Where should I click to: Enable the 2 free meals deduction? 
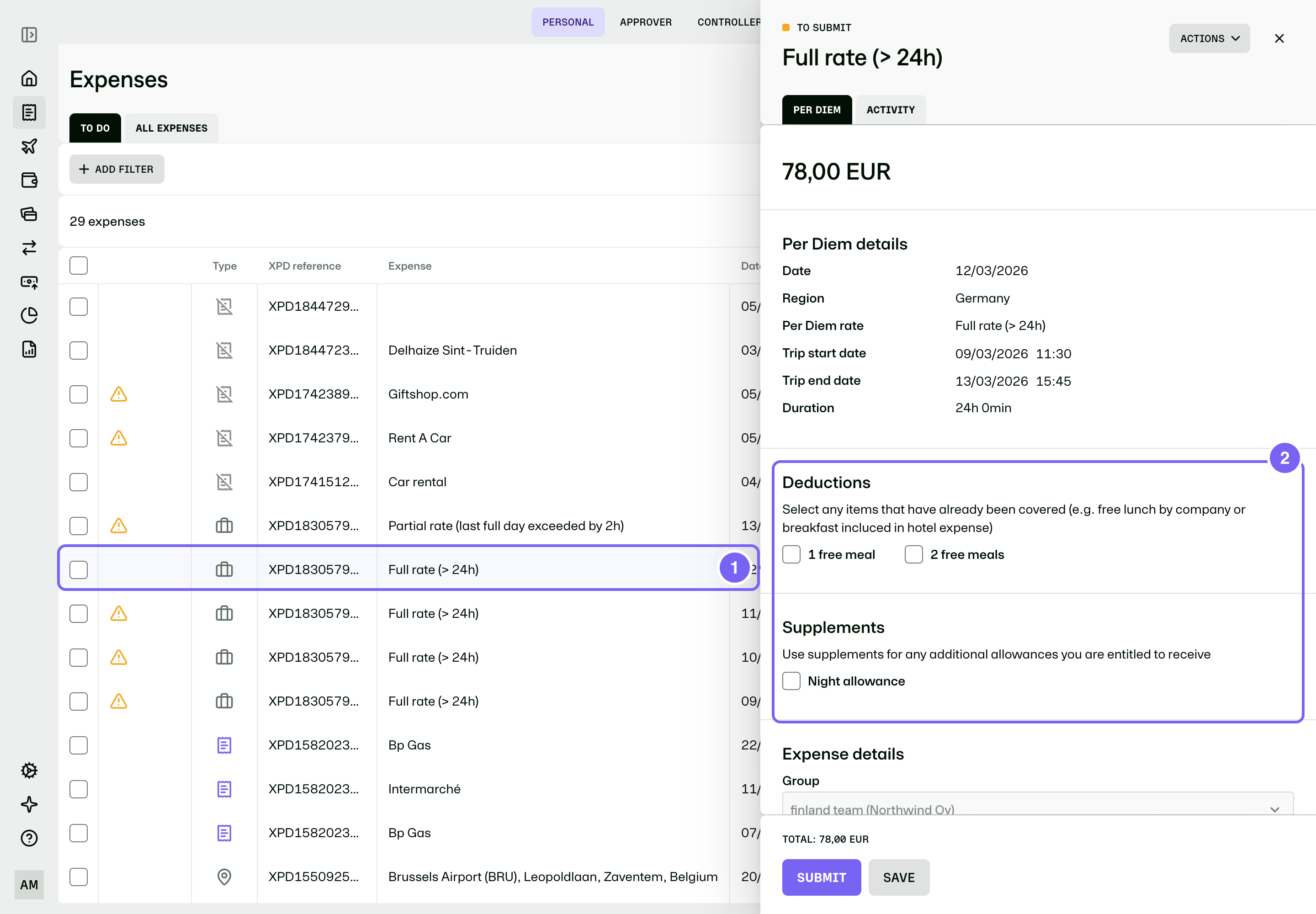click(914, 554)
